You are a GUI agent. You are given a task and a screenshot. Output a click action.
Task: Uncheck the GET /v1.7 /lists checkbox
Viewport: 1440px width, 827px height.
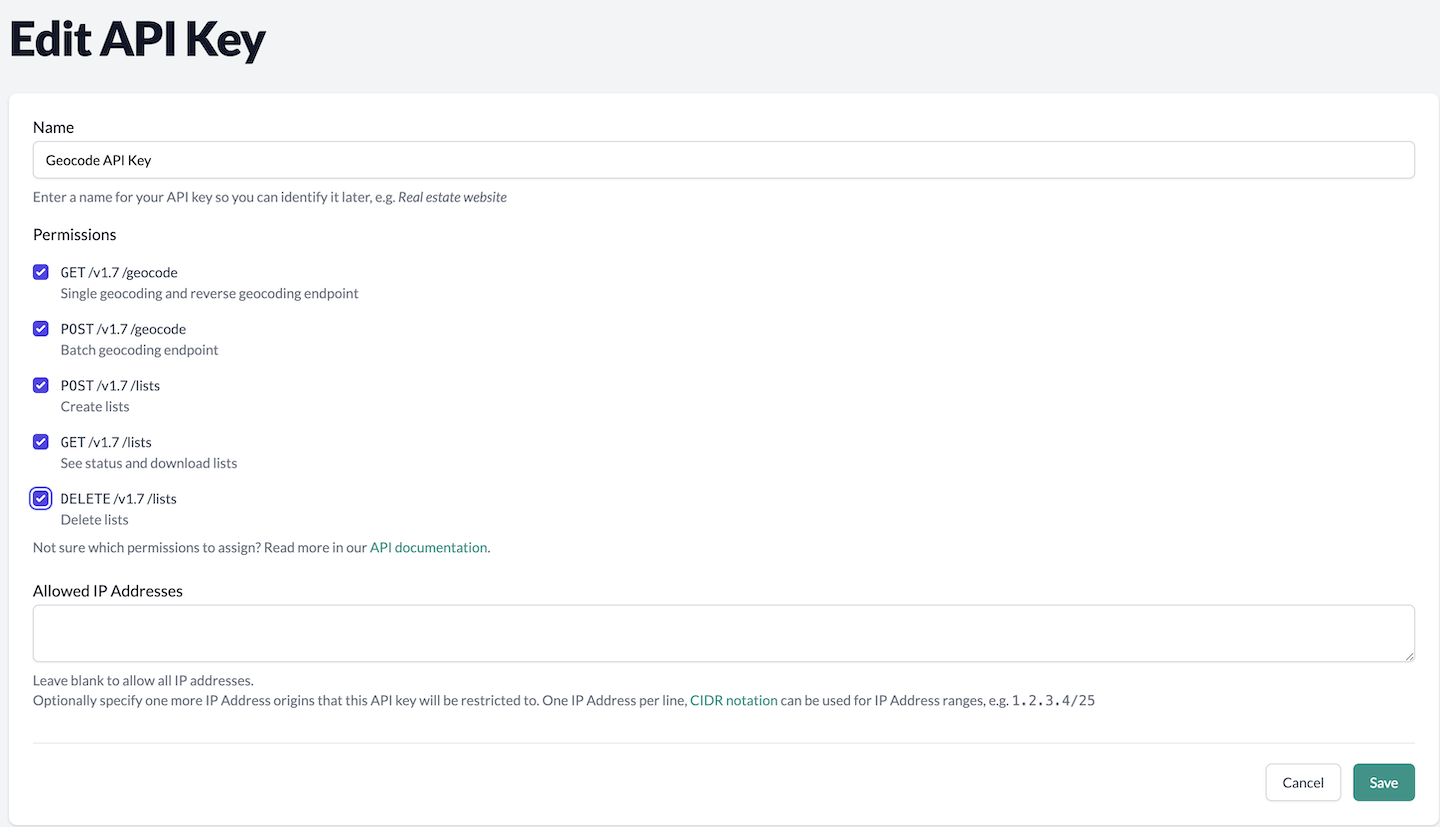point(41,442)
